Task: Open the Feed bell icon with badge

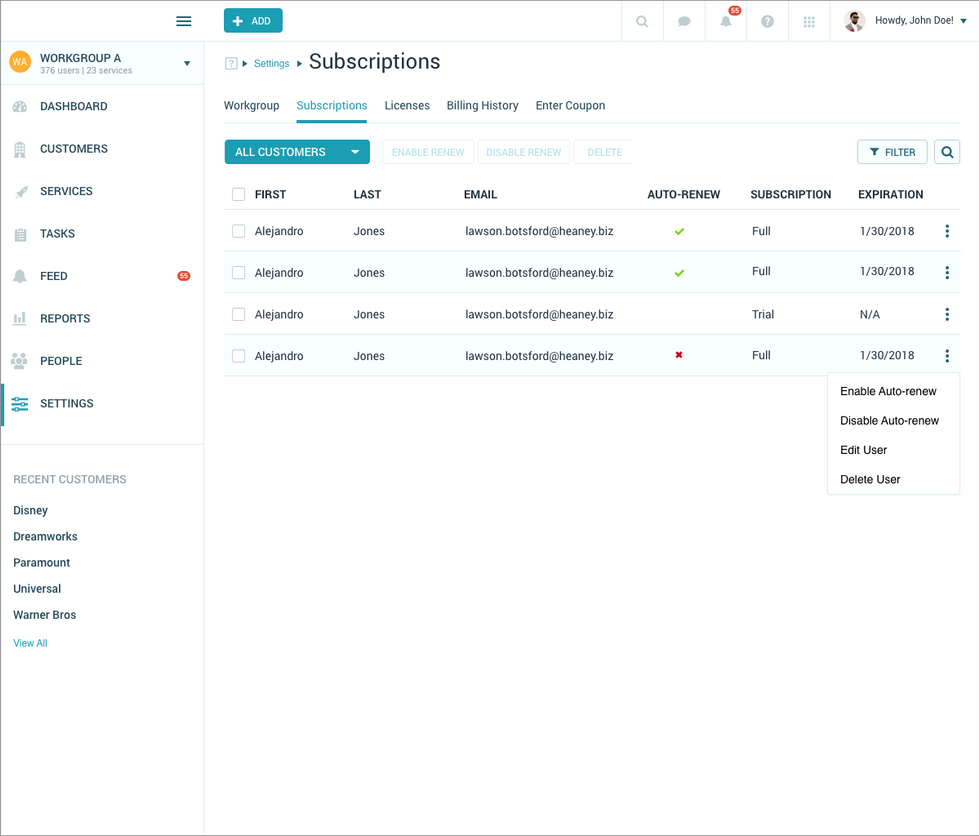Action: [x=22, y=276]
